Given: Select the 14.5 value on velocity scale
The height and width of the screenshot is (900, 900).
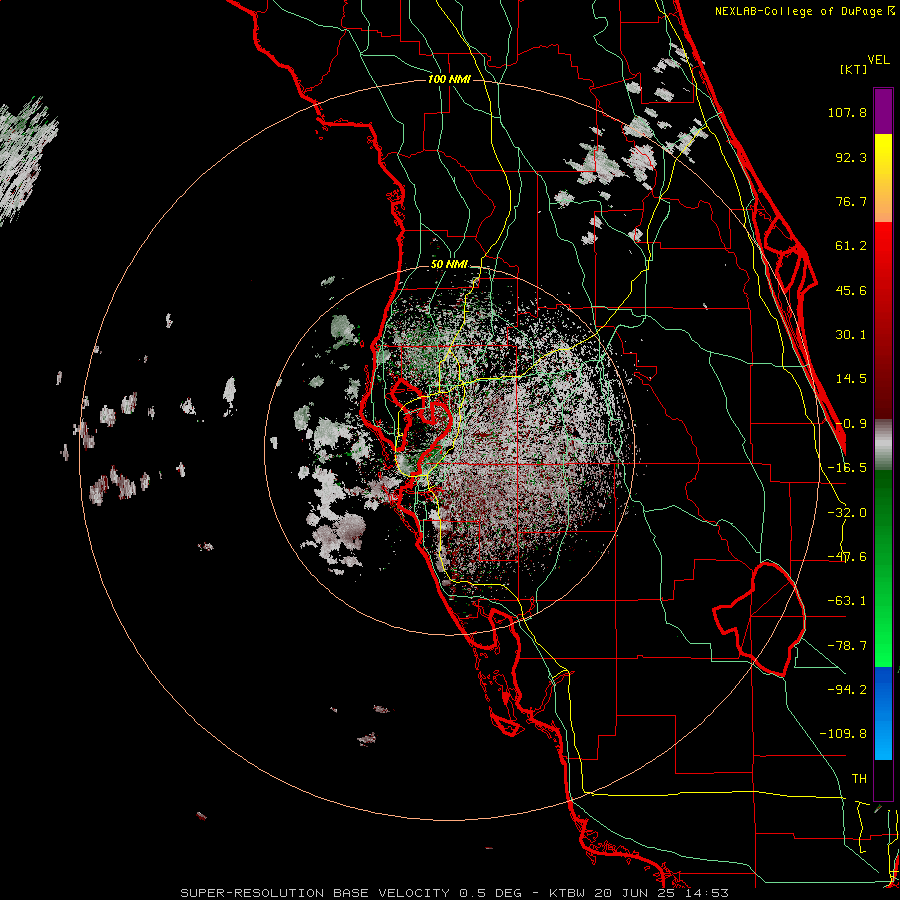Looking at the screenshot, I should tap(851, 379).
